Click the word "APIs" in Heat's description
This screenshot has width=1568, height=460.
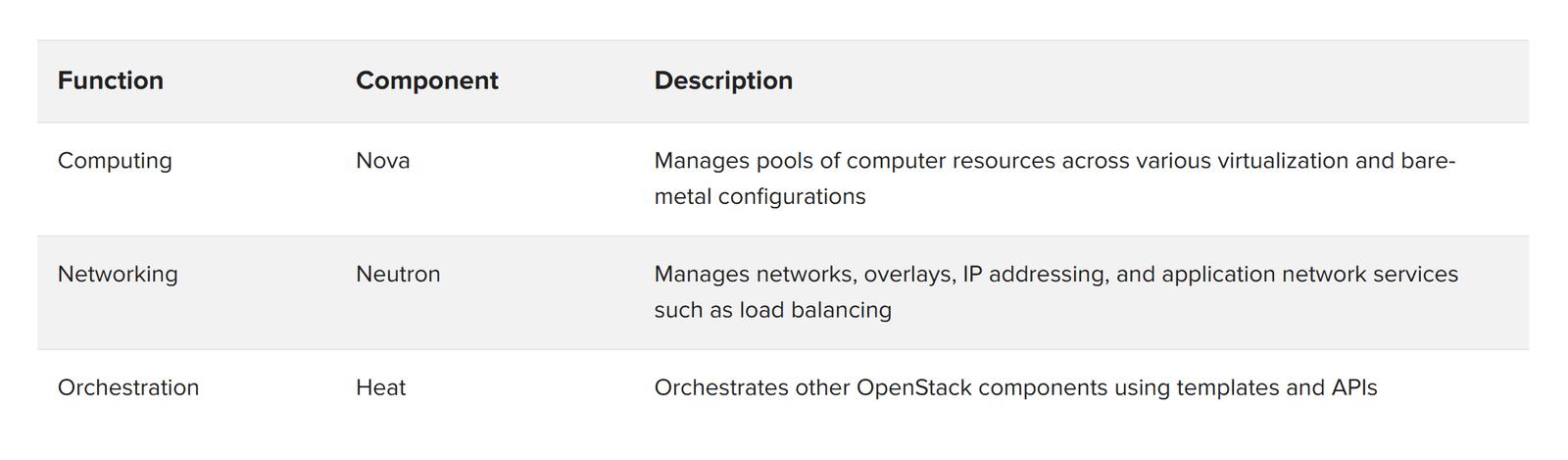point(1354,388)
